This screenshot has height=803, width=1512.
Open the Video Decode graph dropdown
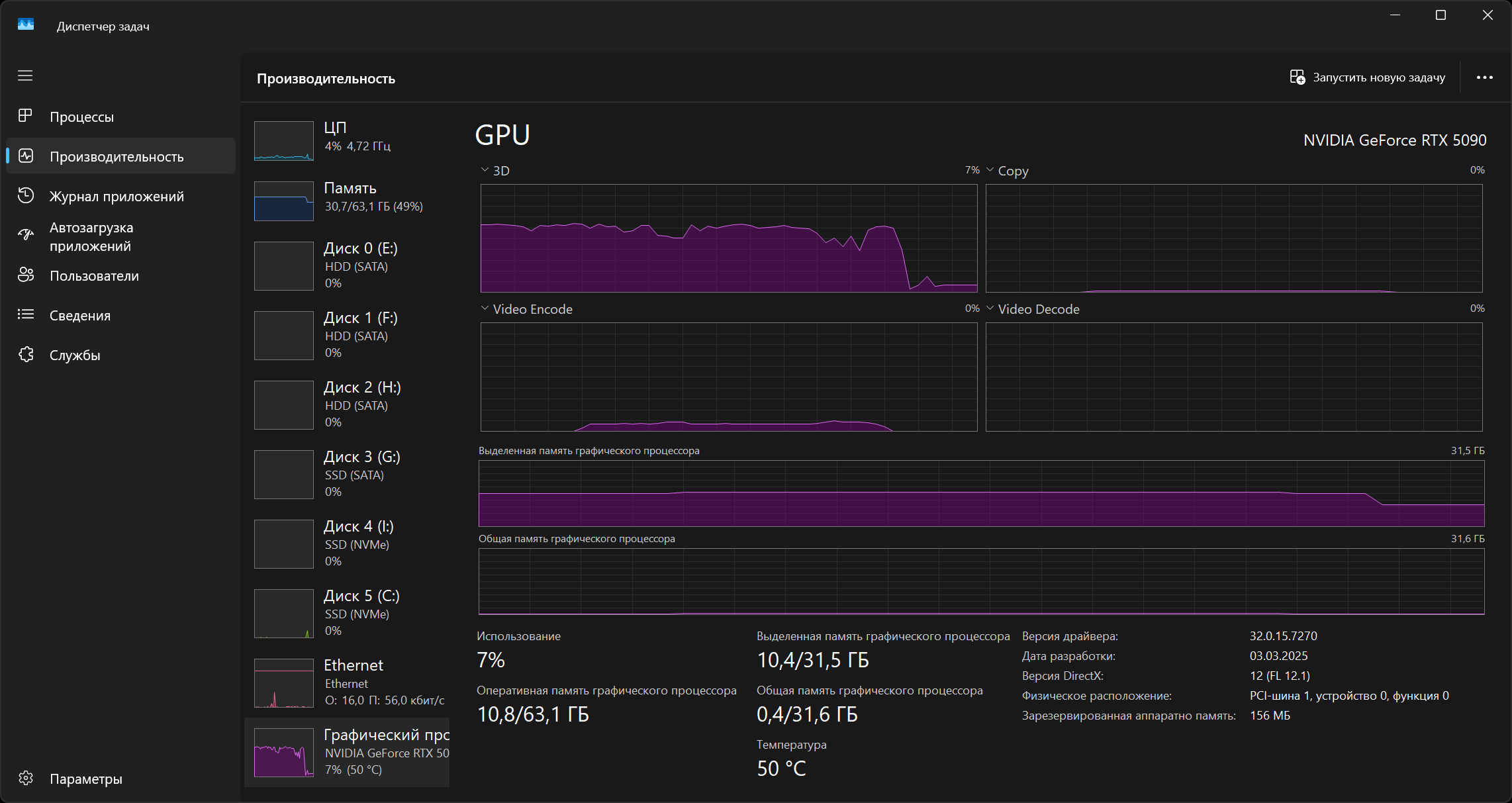point(990,308)
